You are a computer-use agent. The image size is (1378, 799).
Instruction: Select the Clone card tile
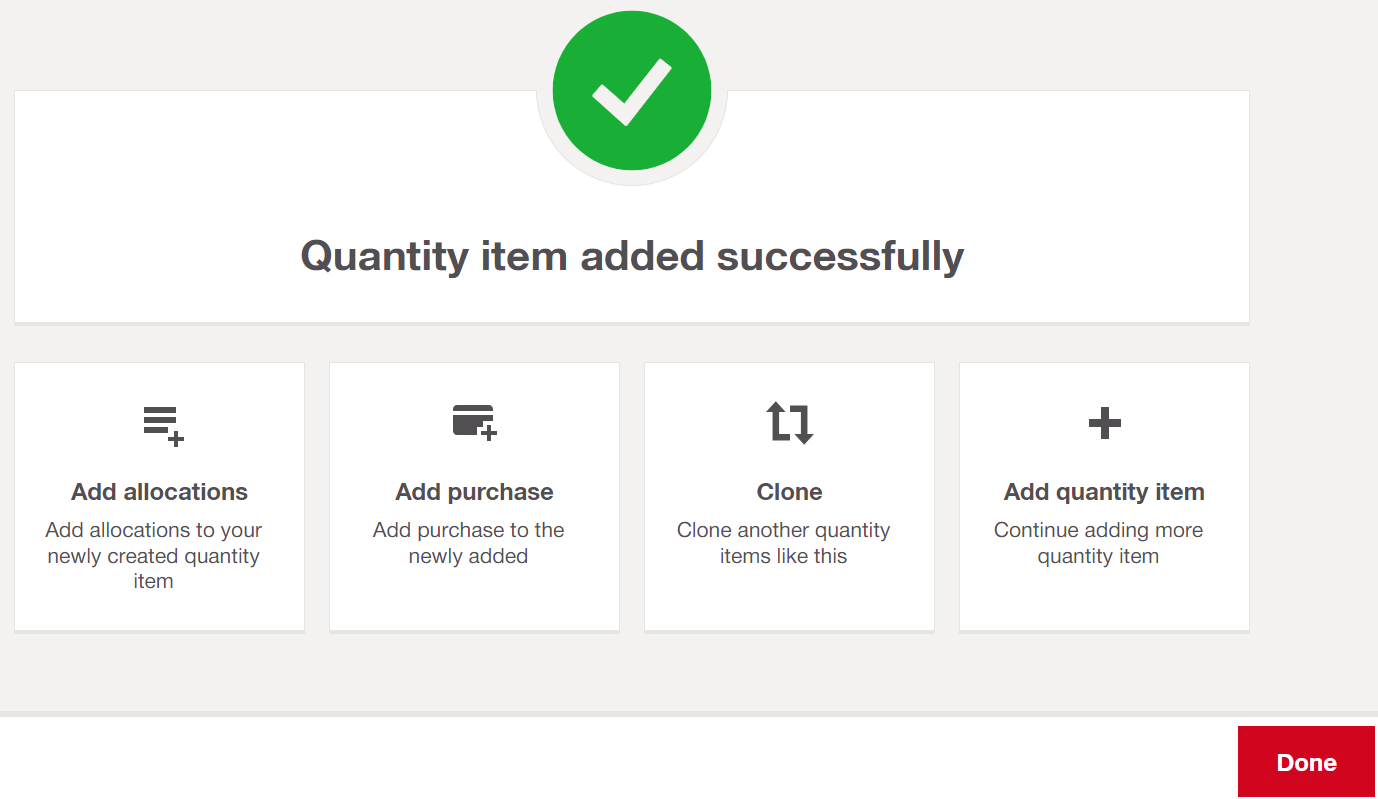[789, 497]
